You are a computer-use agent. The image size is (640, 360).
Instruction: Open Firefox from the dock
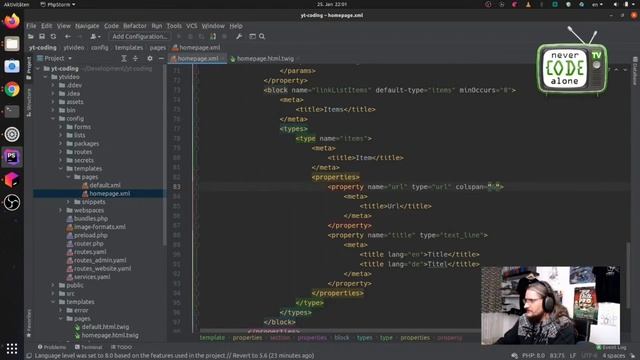coord(12,21)
